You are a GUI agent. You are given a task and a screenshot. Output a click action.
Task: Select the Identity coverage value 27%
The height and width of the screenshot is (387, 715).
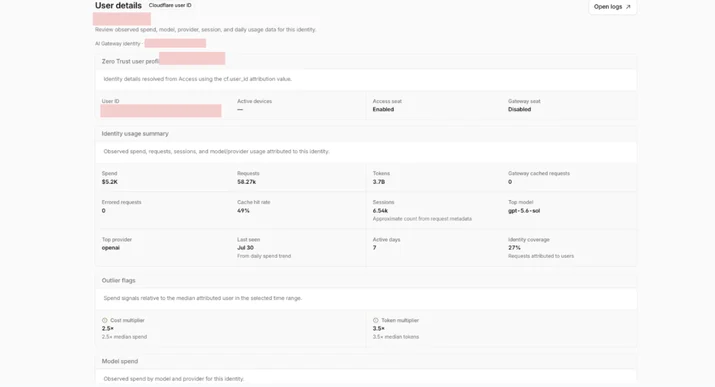pyautogui.click(x=514, y=248)
